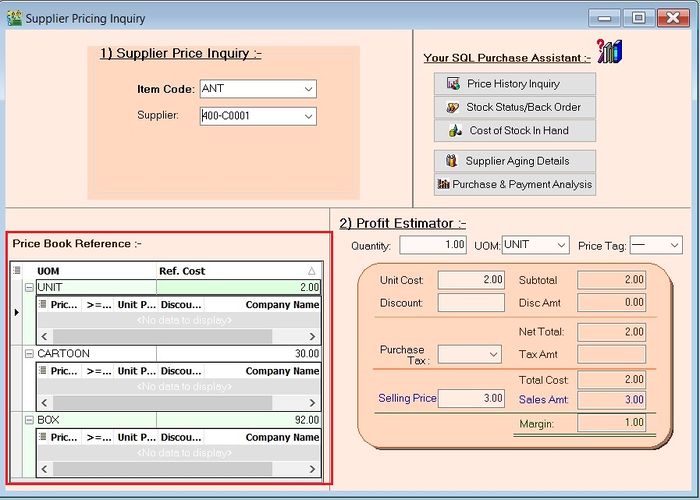Collapse the CARTOON row
The height and width of the screenshot is (500, 700).
(29, 353)
